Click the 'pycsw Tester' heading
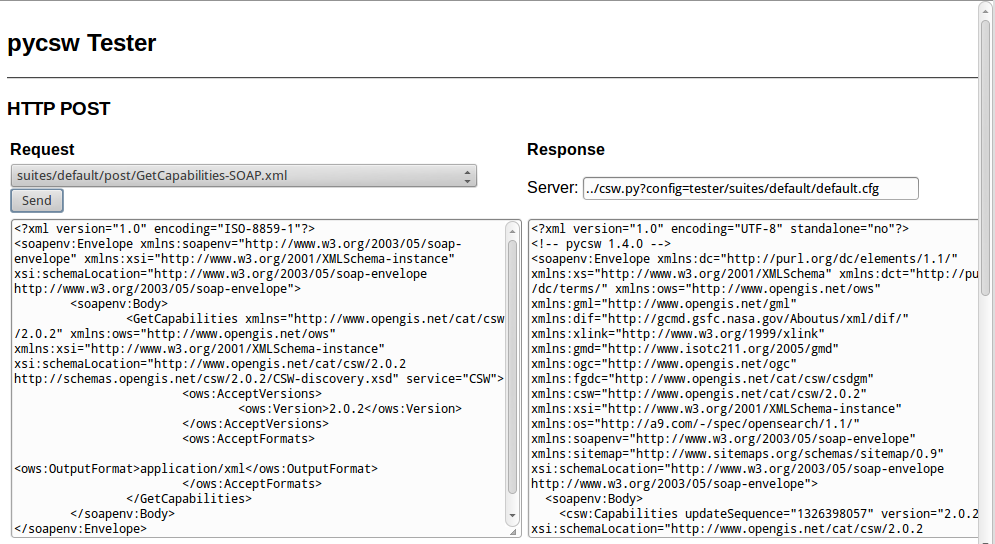 pos(82,43)
